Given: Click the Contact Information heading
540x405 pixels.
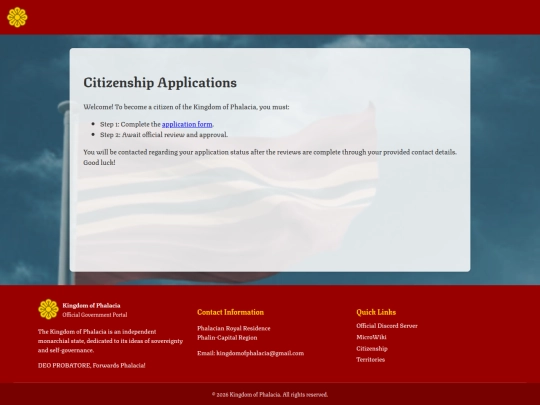Looking at the screenshot, I should tap(230, 312).
